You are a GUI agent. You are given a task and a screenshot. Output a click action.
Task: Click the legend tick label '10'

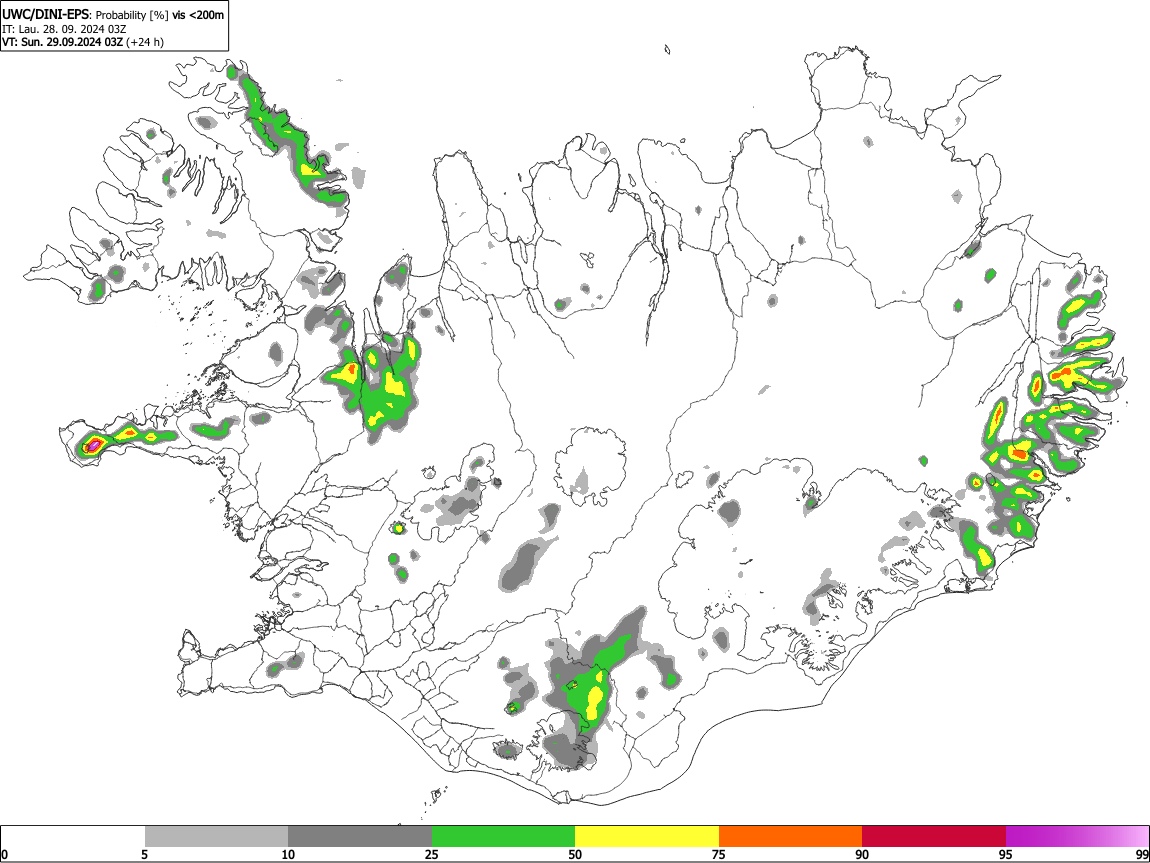[x=288, y=854]
